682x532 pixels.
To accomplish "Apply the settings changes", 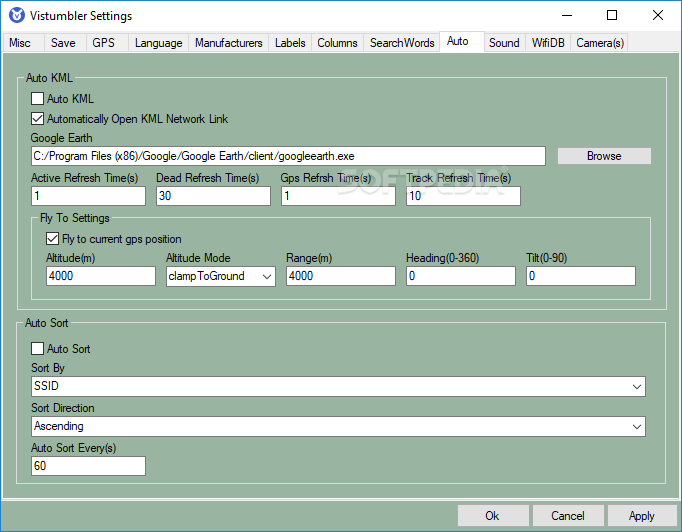I will [642, 516].
